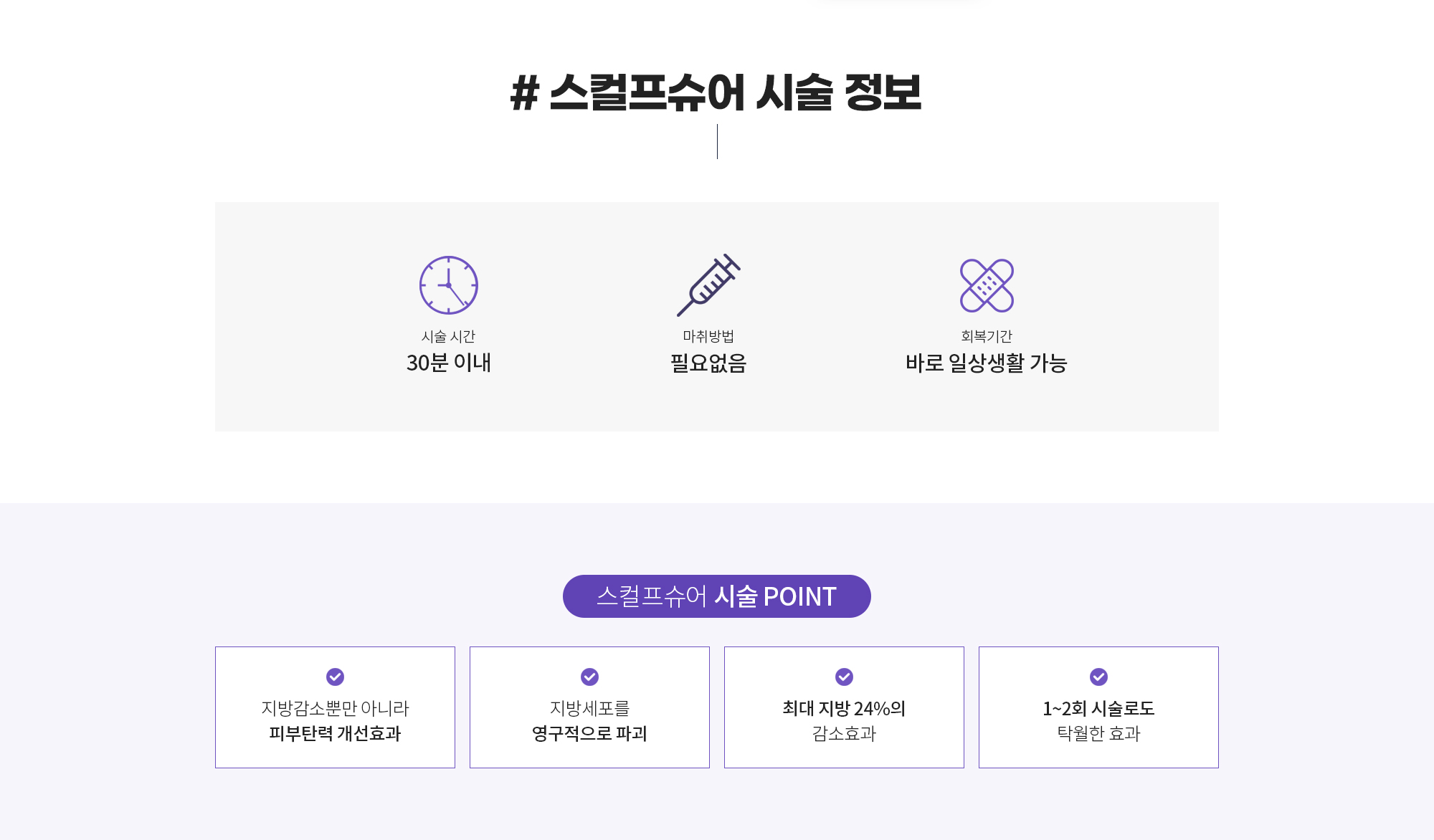This screenshot has width=1434, height=840.
Task: Click the checkmark icon above 1~2회 시술로도
Action: [1098, 677]
